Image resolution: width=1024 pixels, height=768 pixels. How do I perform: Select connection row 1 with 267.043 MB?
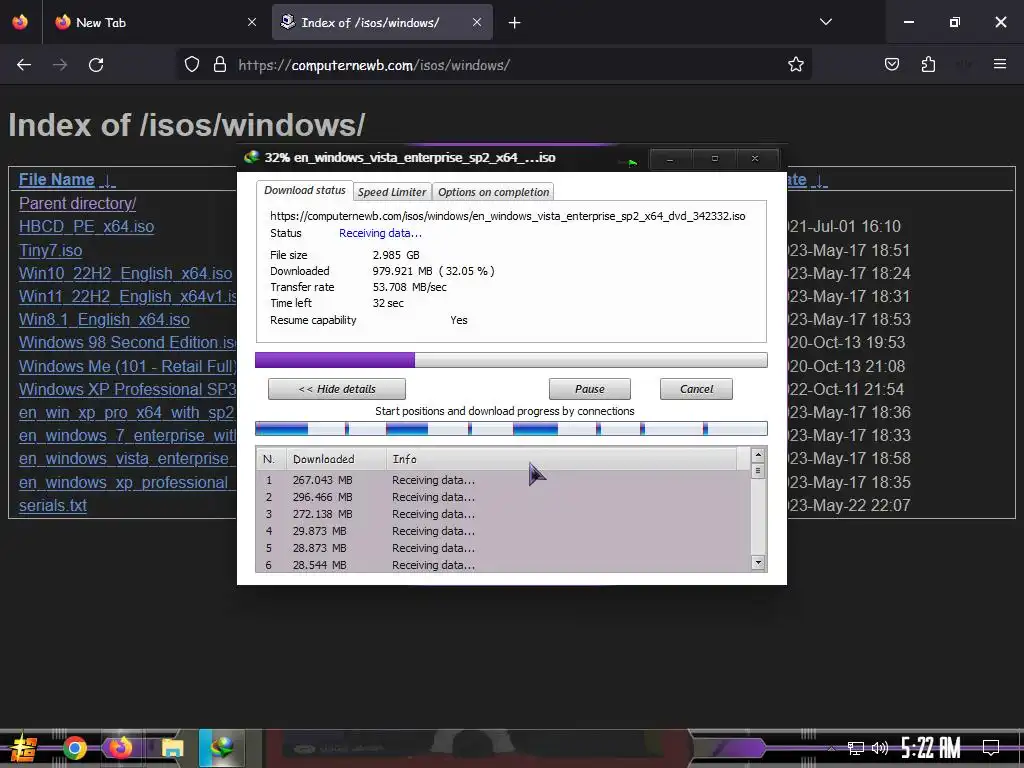coord(504,480)
